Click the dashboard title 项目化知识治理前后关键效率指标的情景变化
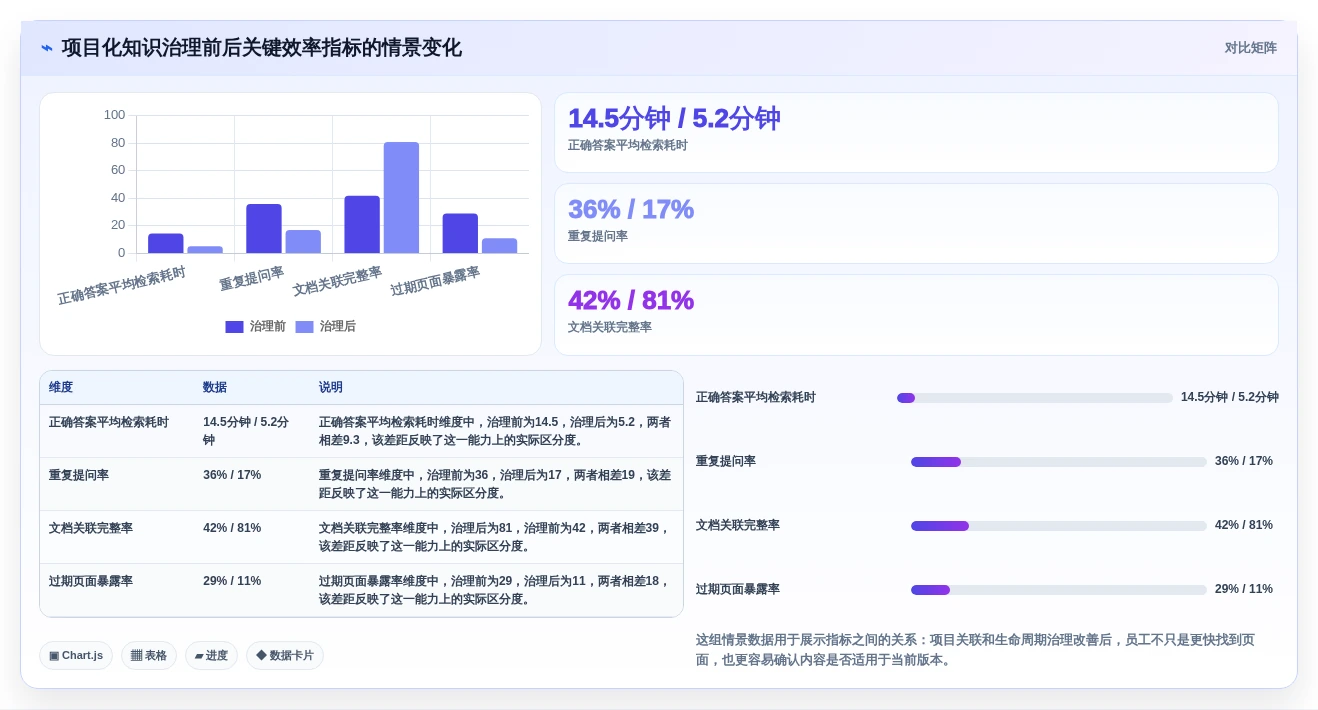This screenshot has height=710, width=1318. tap(261, 48)
